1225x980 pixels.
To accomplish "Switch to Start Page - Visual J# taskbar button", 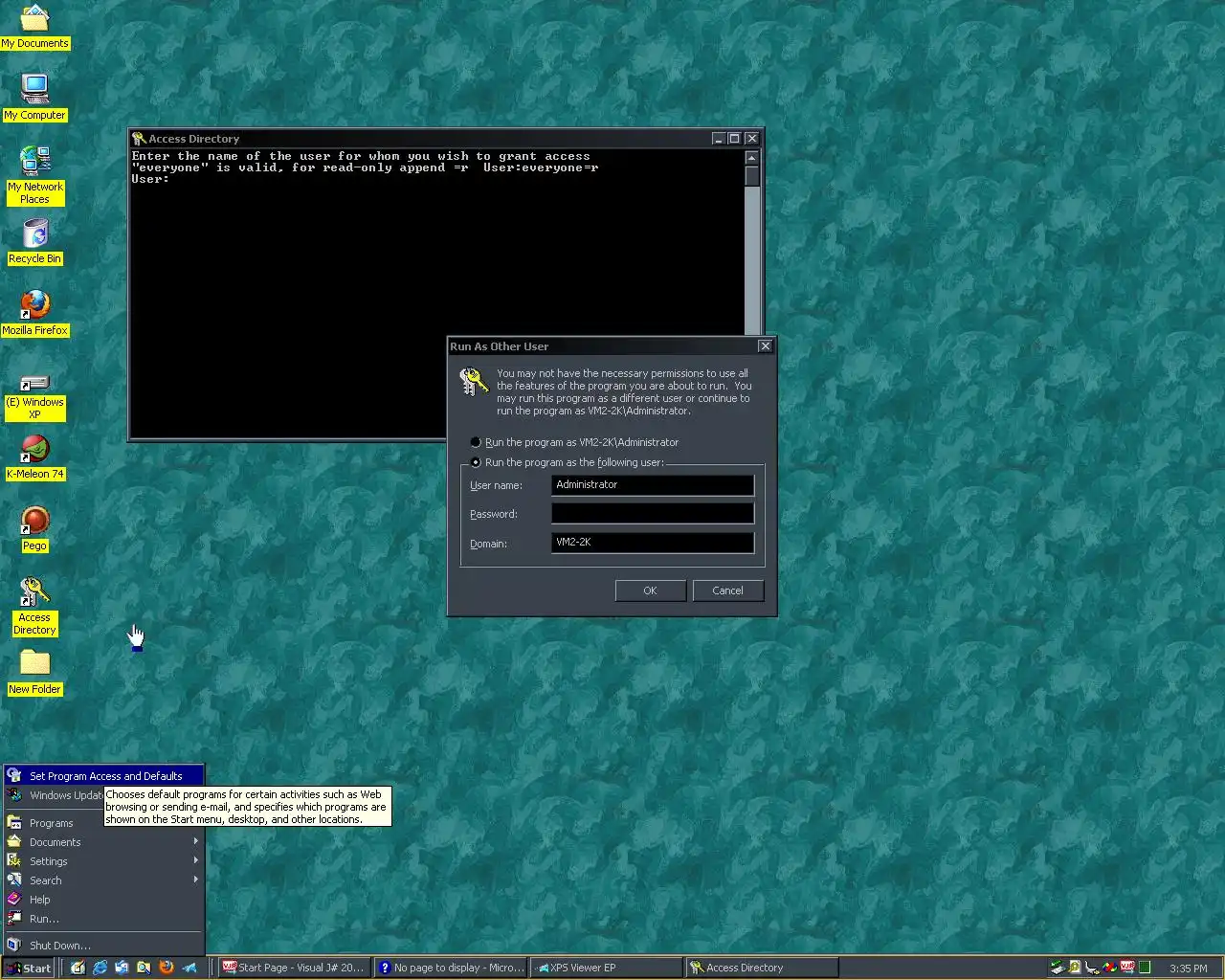I will point(293,968).
